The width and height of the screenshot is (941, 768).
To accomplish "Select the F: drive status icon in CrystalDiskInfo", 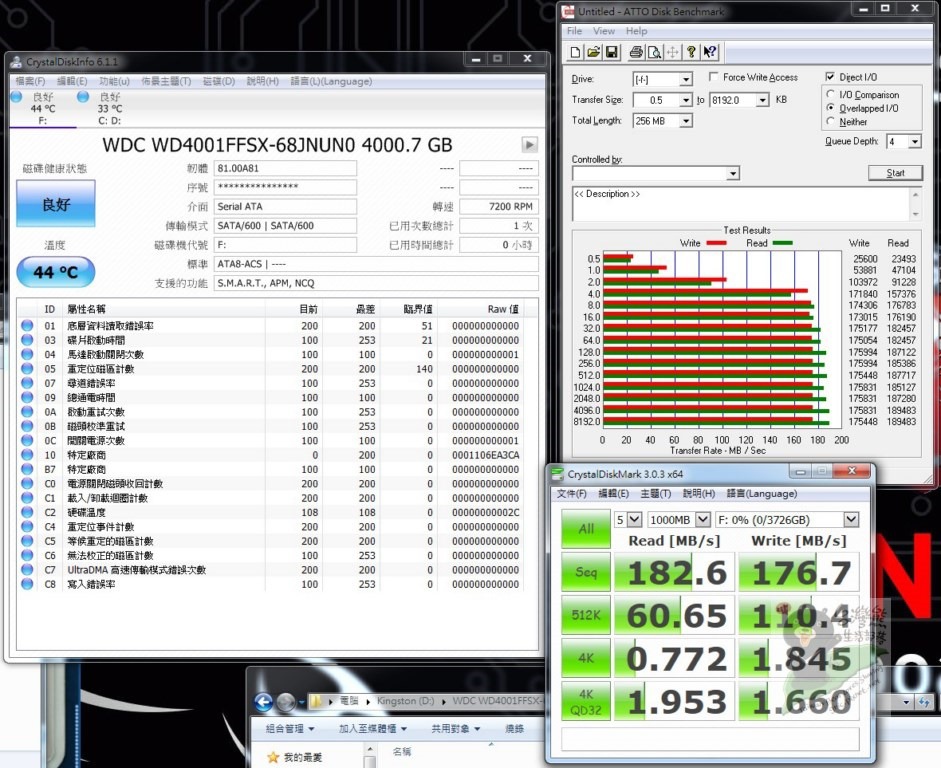I will coord(17,97).
